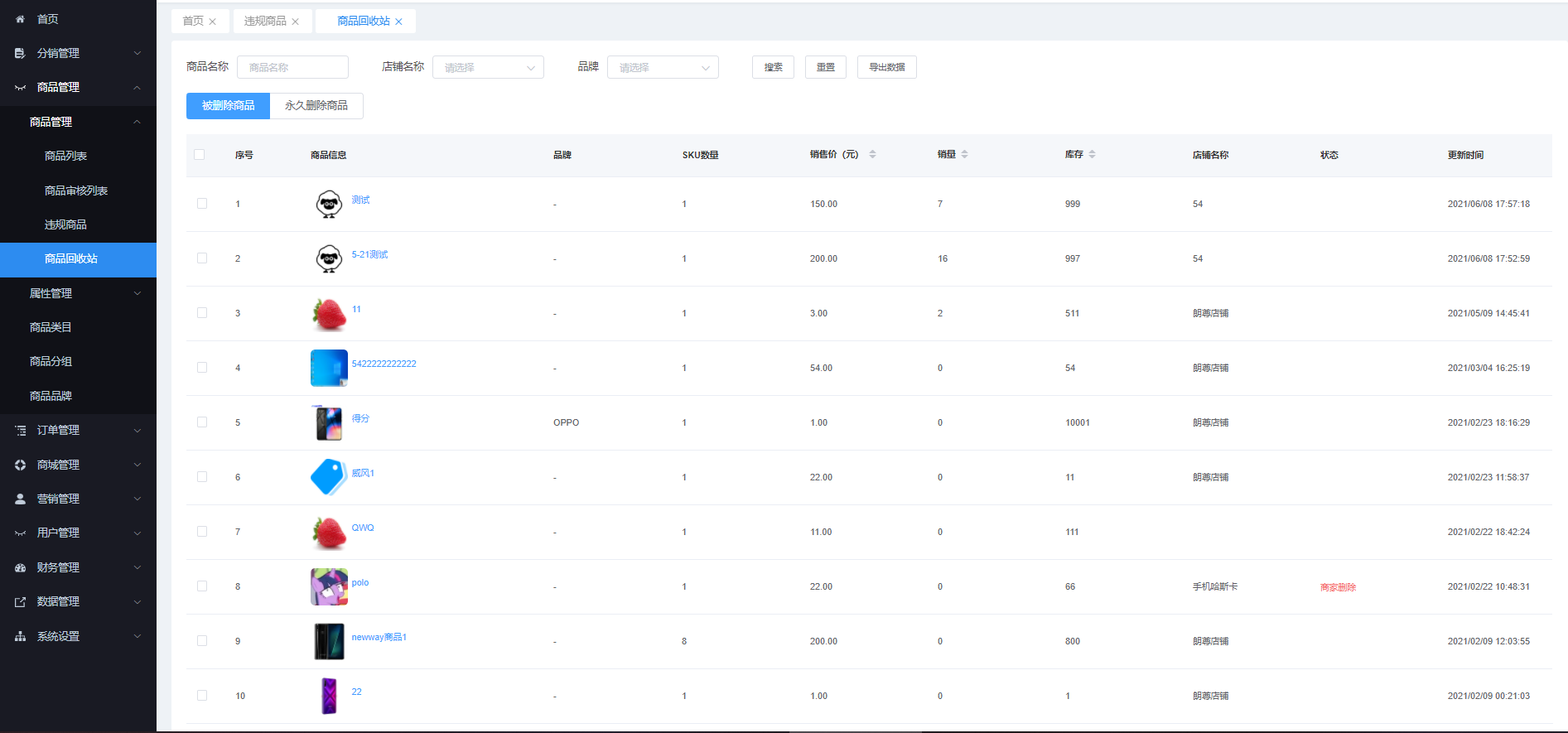Image resolution: width=1568 pixels, height=733 pixels.
Task: Click the 商城管理 sidebar icon
Action: coord(20,465)
